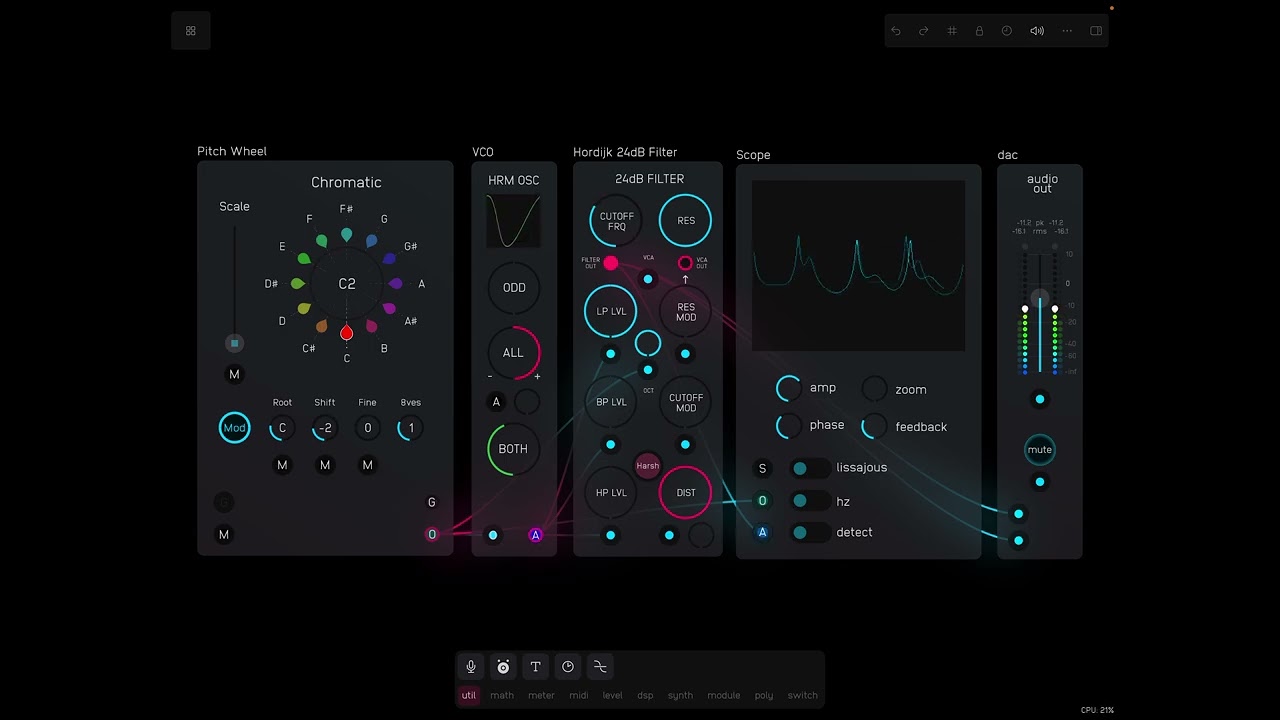The image size is (1280, 720).
Task: Toggle the detect switch in Scope
Action: (x=809, y=533)
